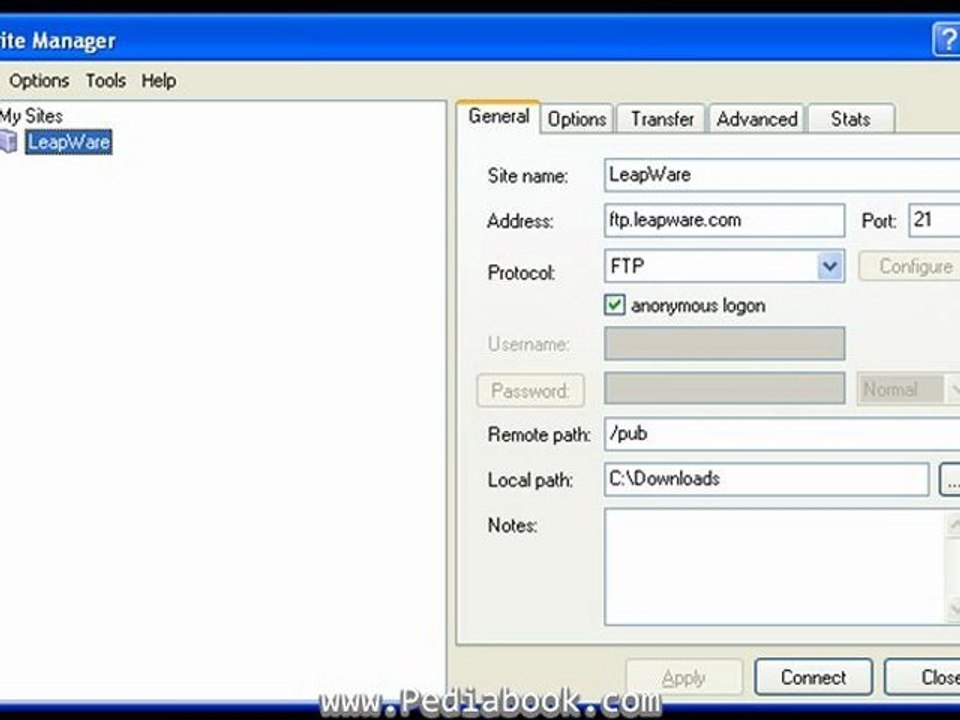Click the Local path field
This screenshot has width=960, height=720.
point(767,479)
